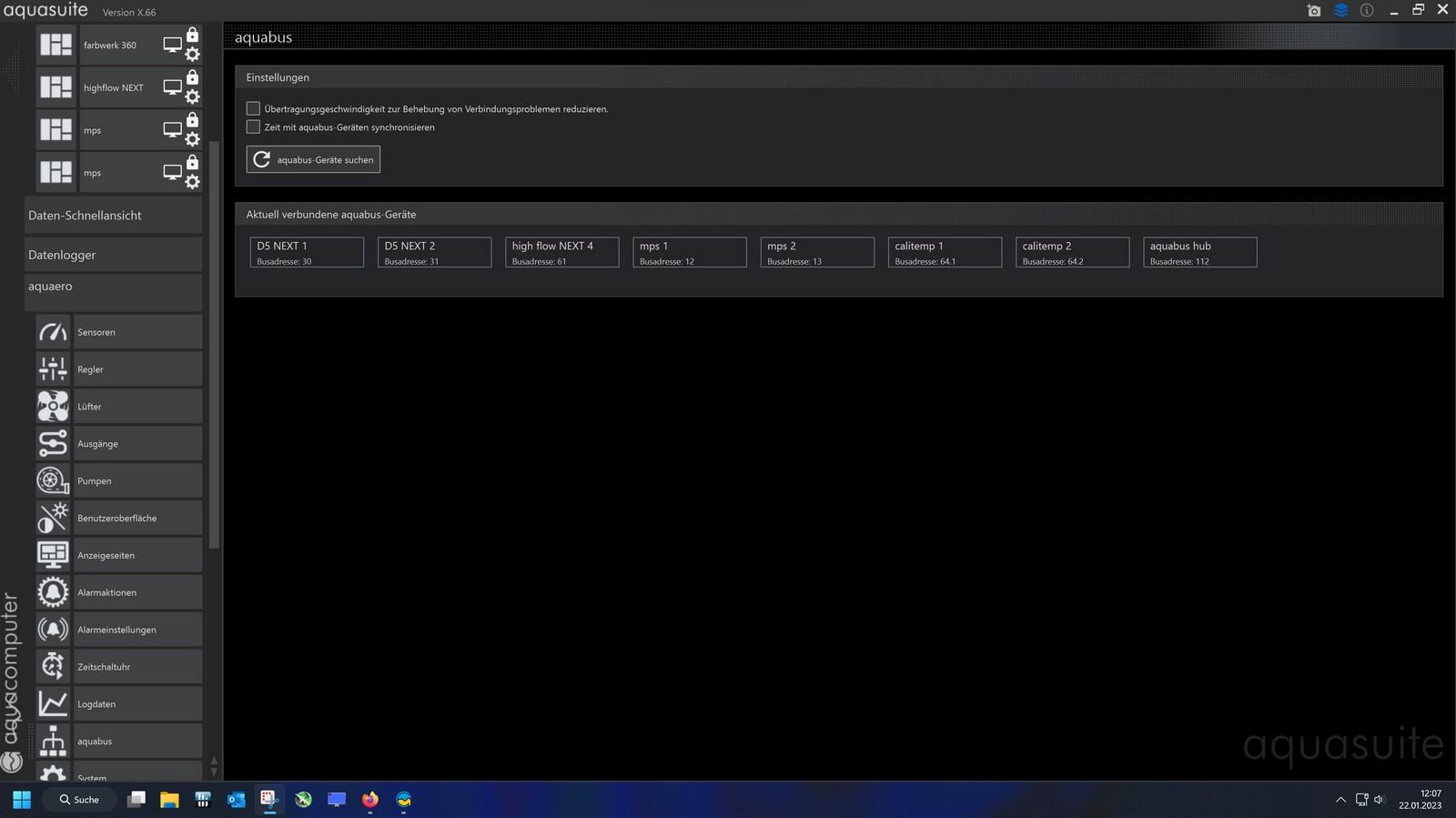Open the Regler sliders icon
Screen dimensions: 1456x818
53,369
